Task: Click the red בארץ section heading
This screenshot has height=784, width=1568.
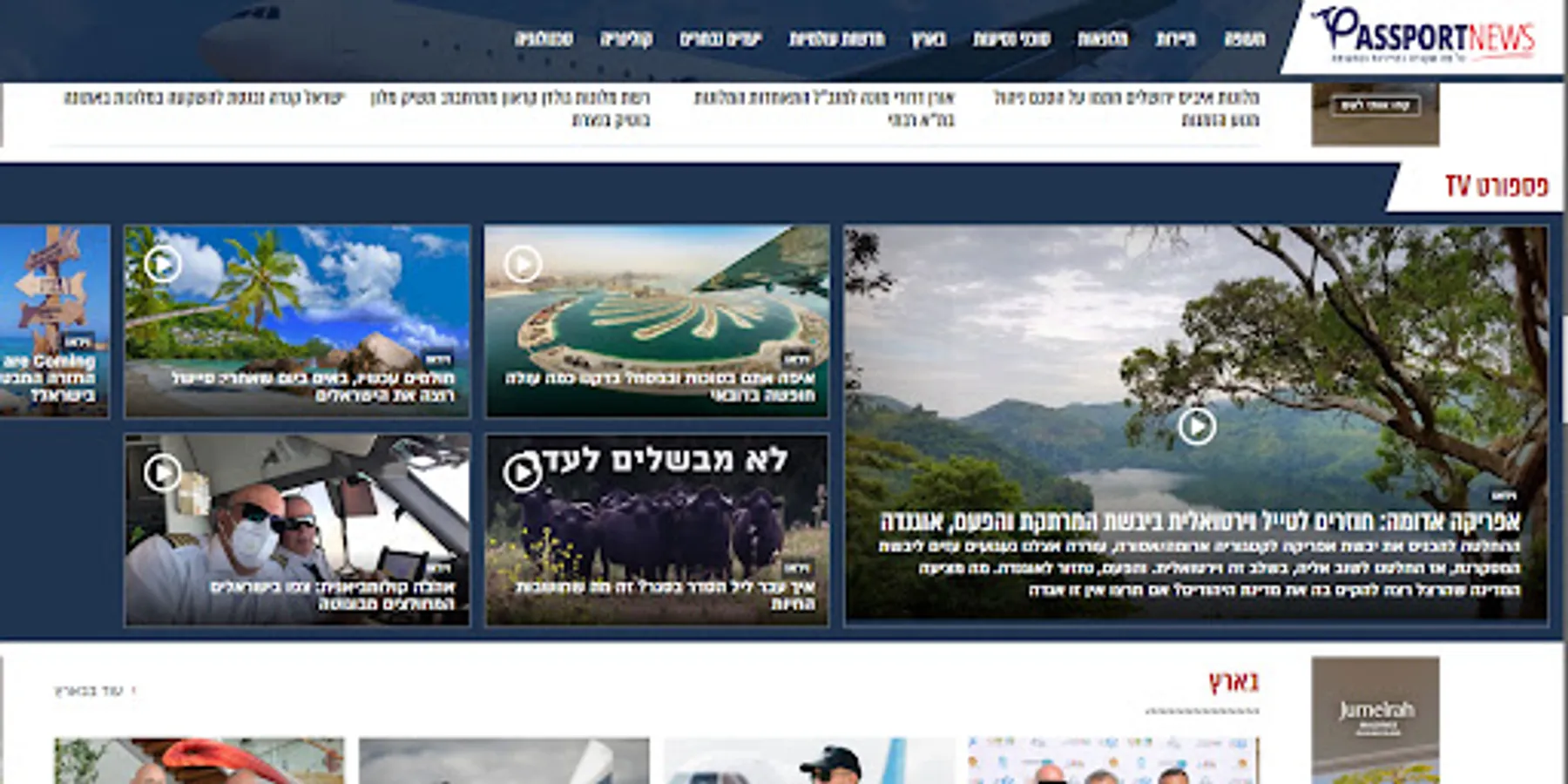Action: (1233, 682)
